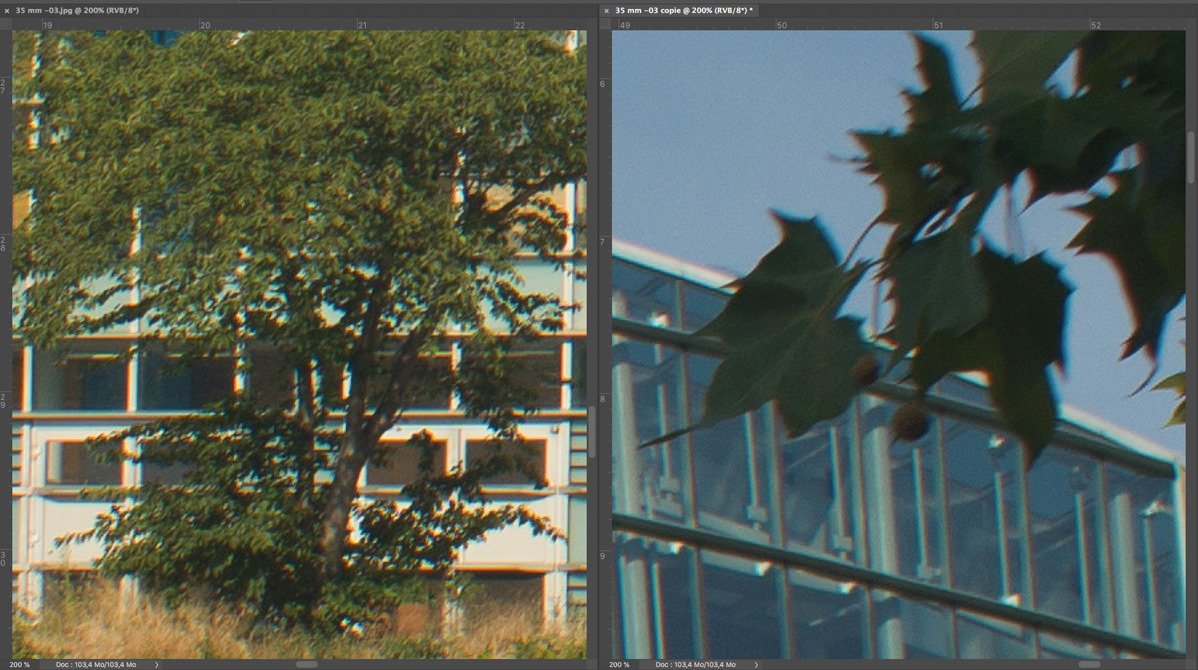Click the left document's horizontal scrollbar thumb
The height and width of the screenshot is (670, 1198).
(306, 664)
